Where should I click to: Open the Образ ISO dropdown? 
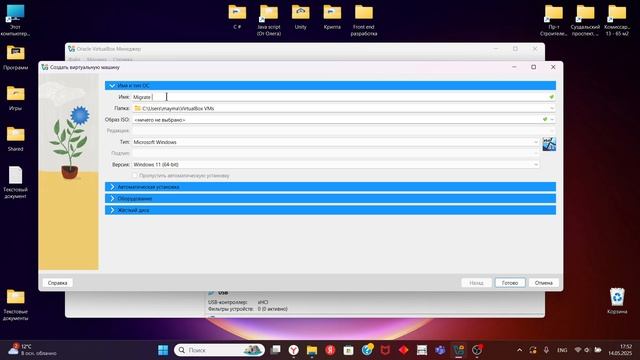552,120
